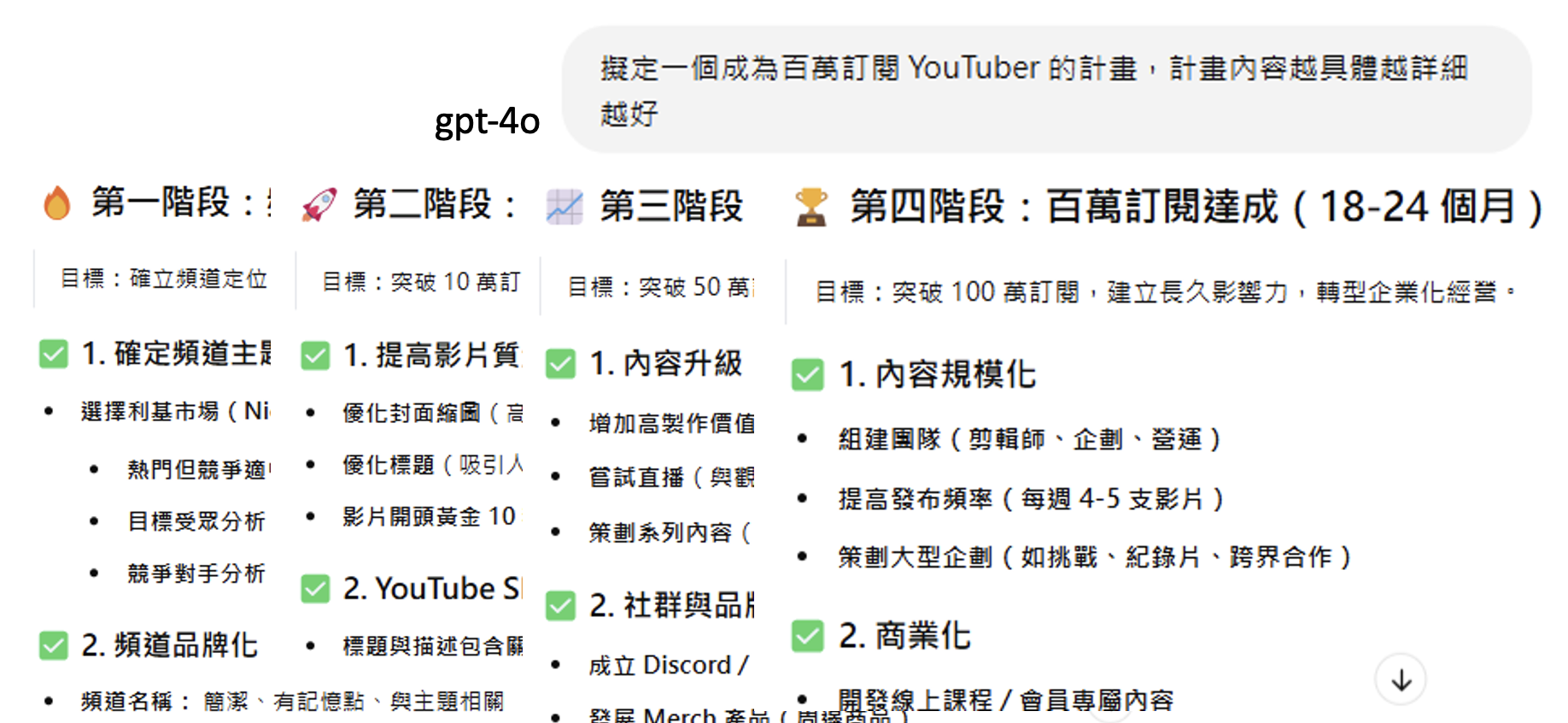Click the green check beside 內容升級
The height and width of the screenshot is (723, 1568).
click(x=561, y=363)
